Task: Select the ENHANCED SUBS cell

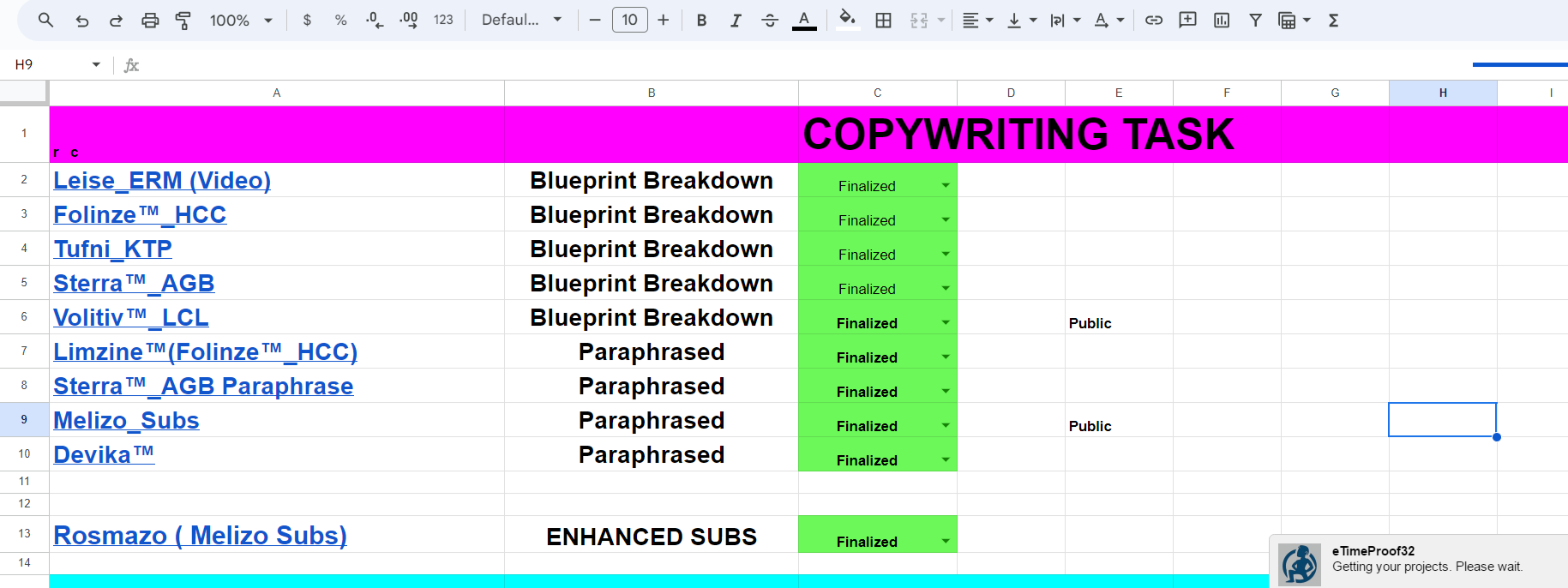Action: [652, 536]
